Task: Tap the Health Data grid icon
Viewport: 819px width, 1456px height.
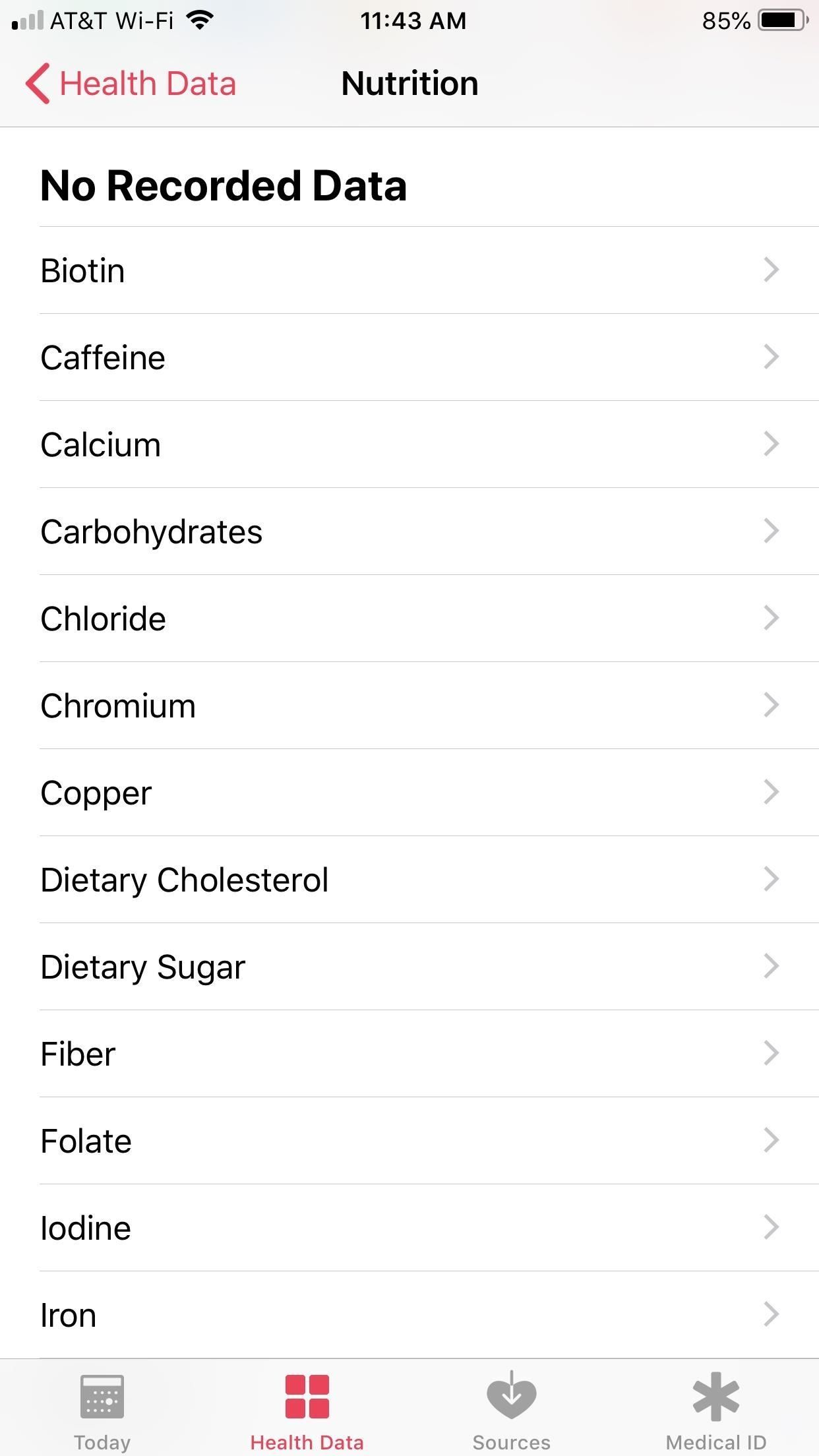Action: (307, 1397)
